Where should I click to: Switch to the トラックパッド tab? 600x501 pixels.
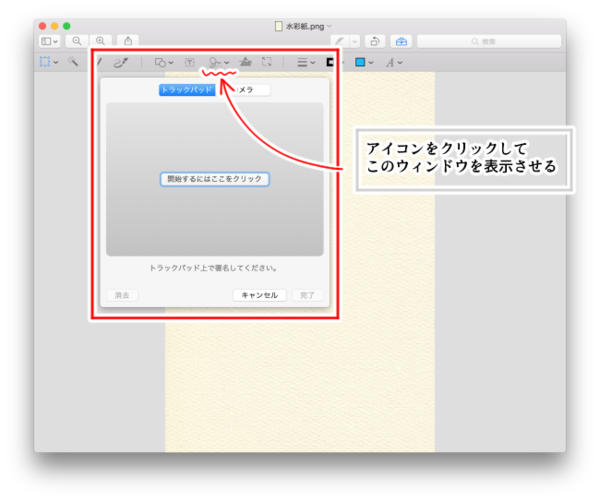coord(187,89)
